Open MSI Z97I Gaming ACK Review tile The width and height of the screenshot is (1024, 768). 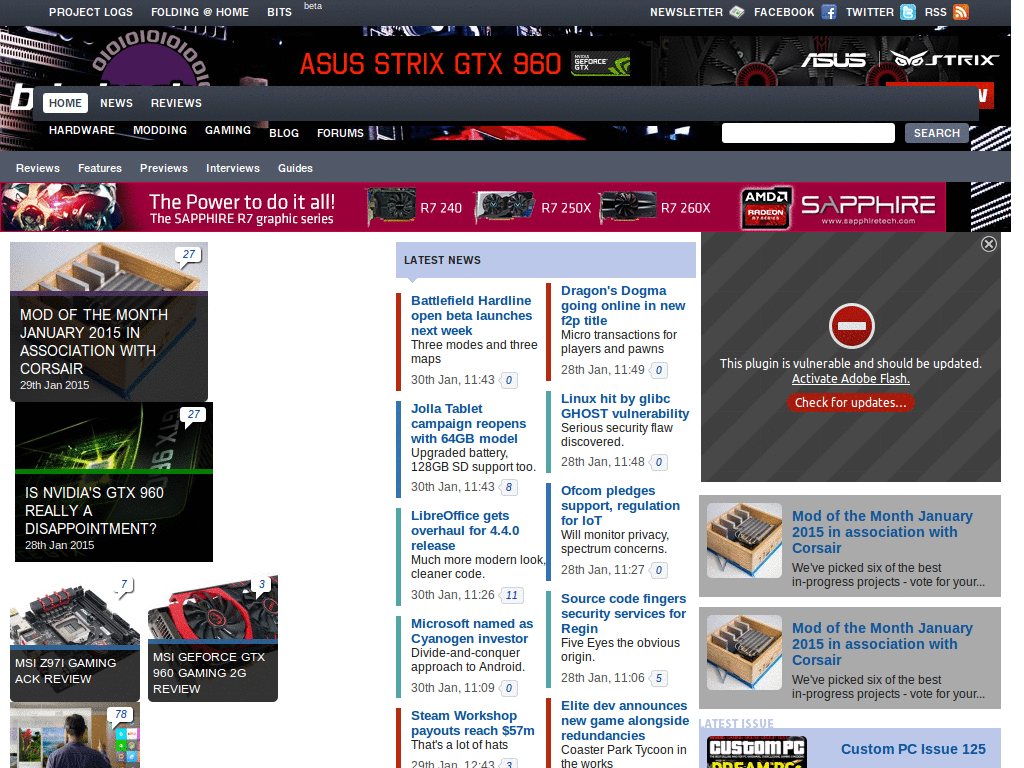tap(74, 639)
